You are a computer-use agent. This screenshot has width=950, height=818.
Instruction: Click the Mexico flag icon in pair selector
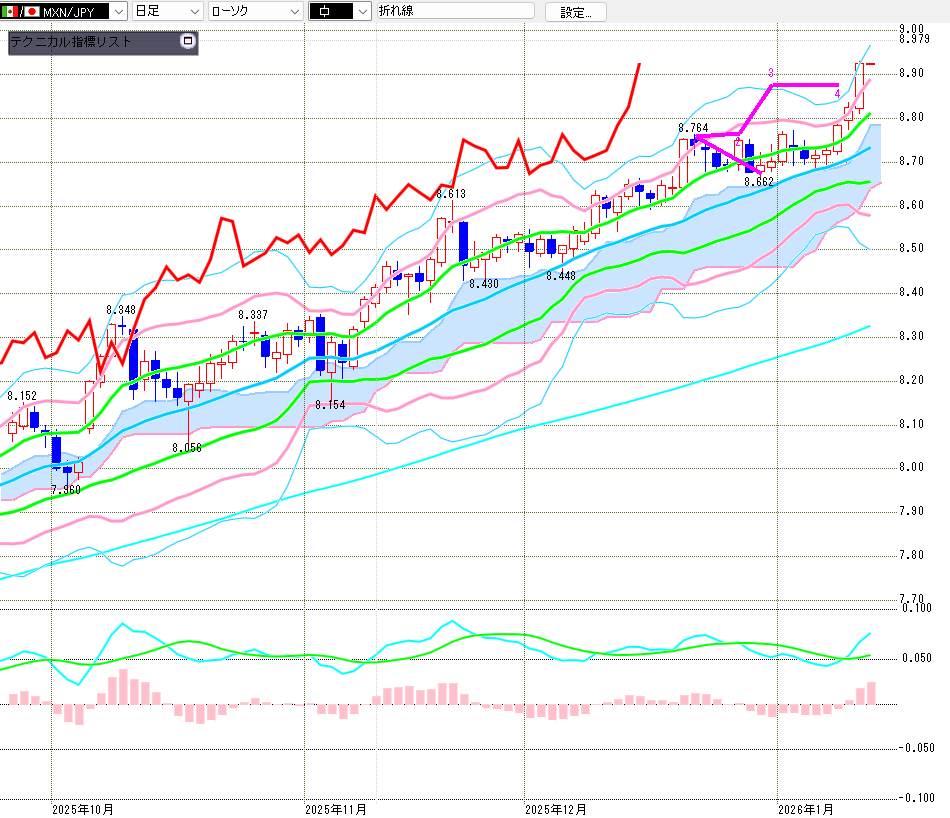click(x=8, y=12)
